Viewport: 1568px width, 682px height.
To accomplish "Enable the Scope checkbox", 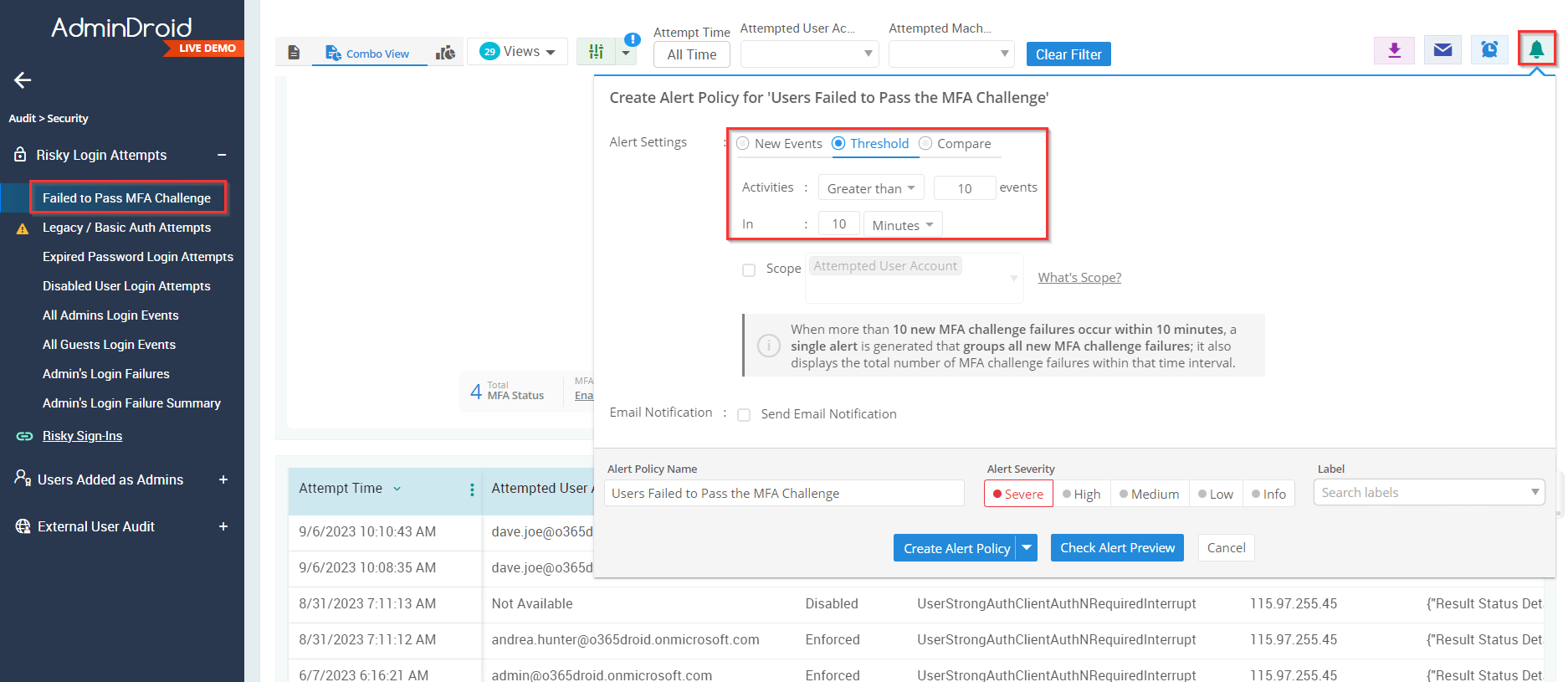I will tap(749, 269).
